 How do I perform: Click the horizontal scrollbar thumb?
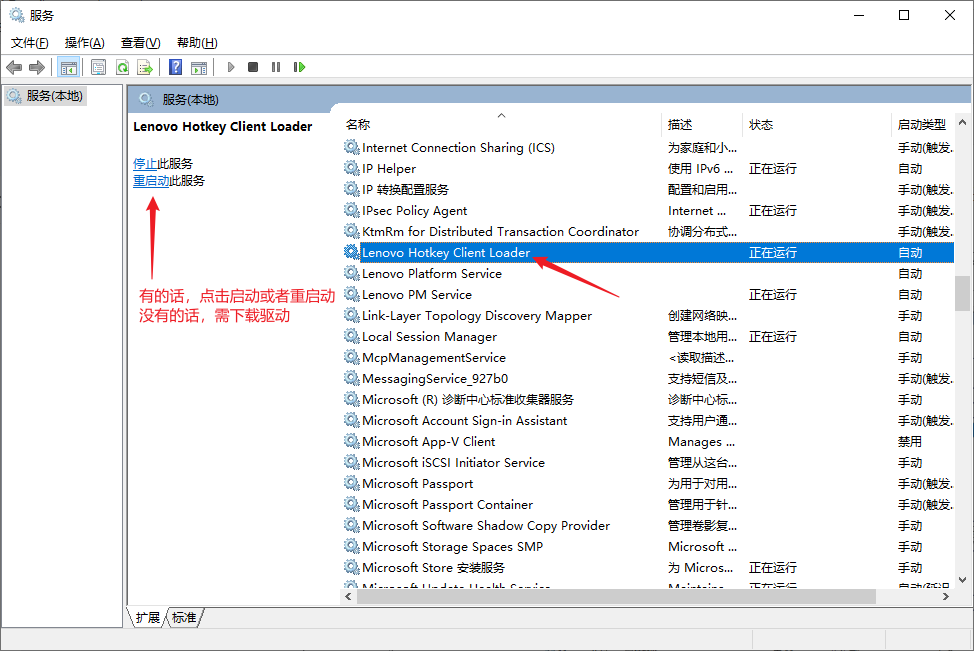coord(616,596)
